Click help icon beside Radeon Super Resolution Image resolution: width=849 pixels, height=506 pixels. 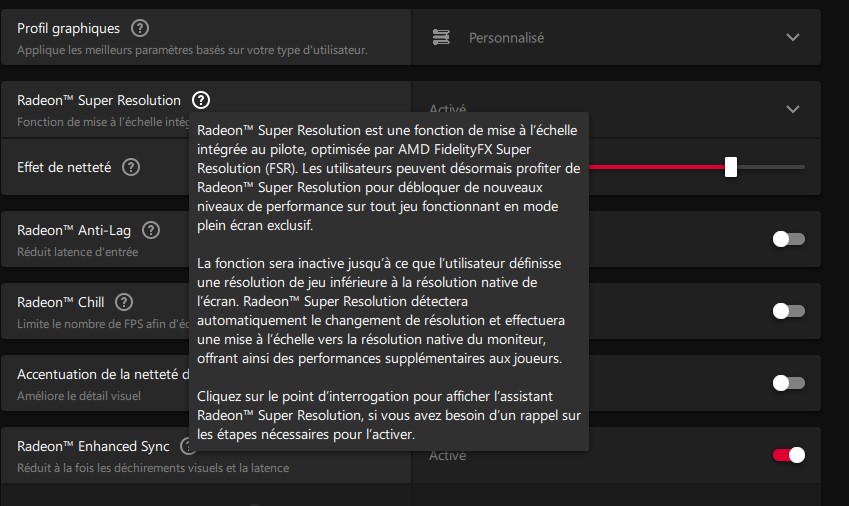click(201, 100)
